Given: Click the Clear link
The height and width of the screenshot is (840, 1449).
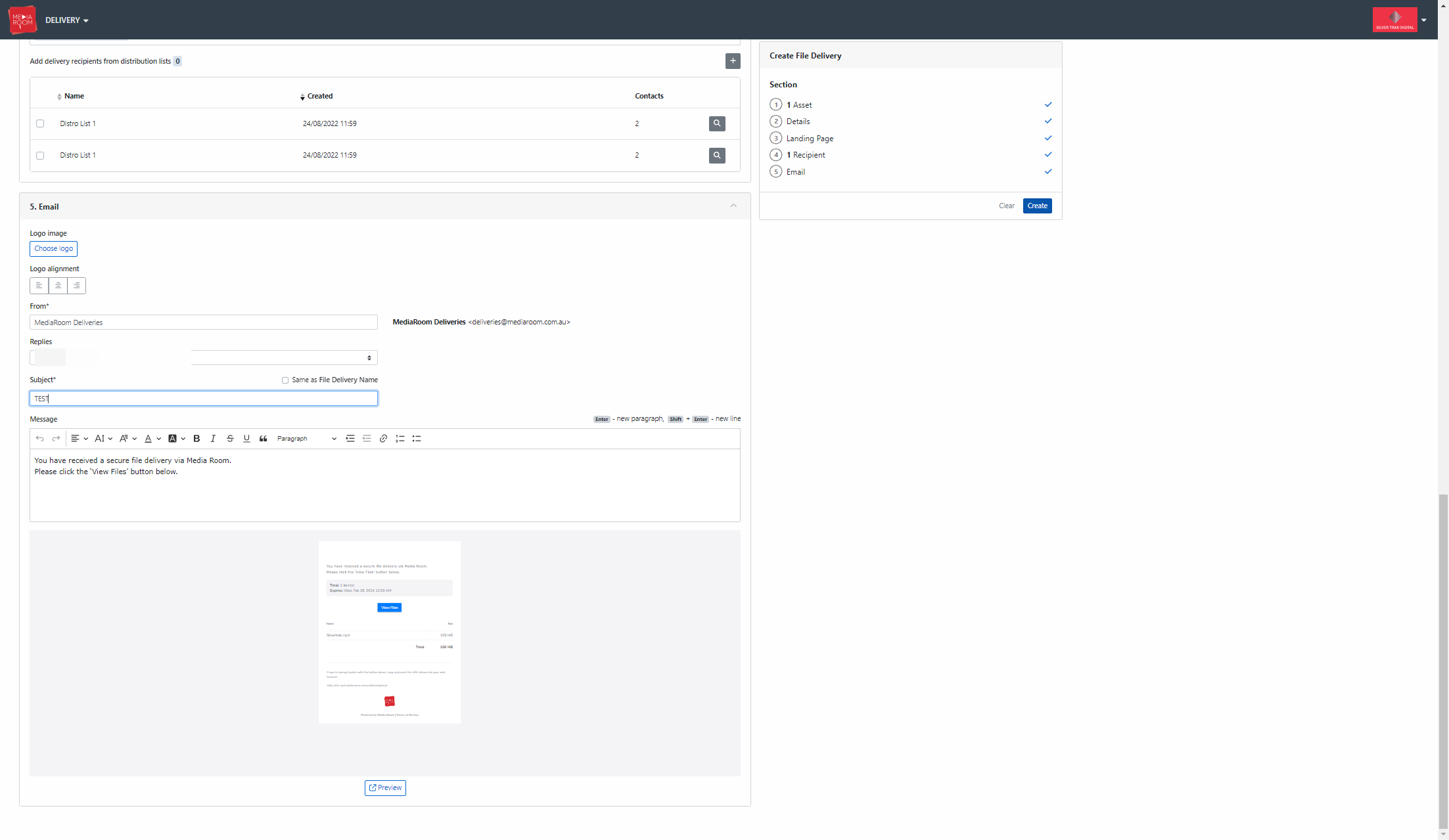Looking at the screenshot, I should pyautogui.click(x=1007, y=206).
